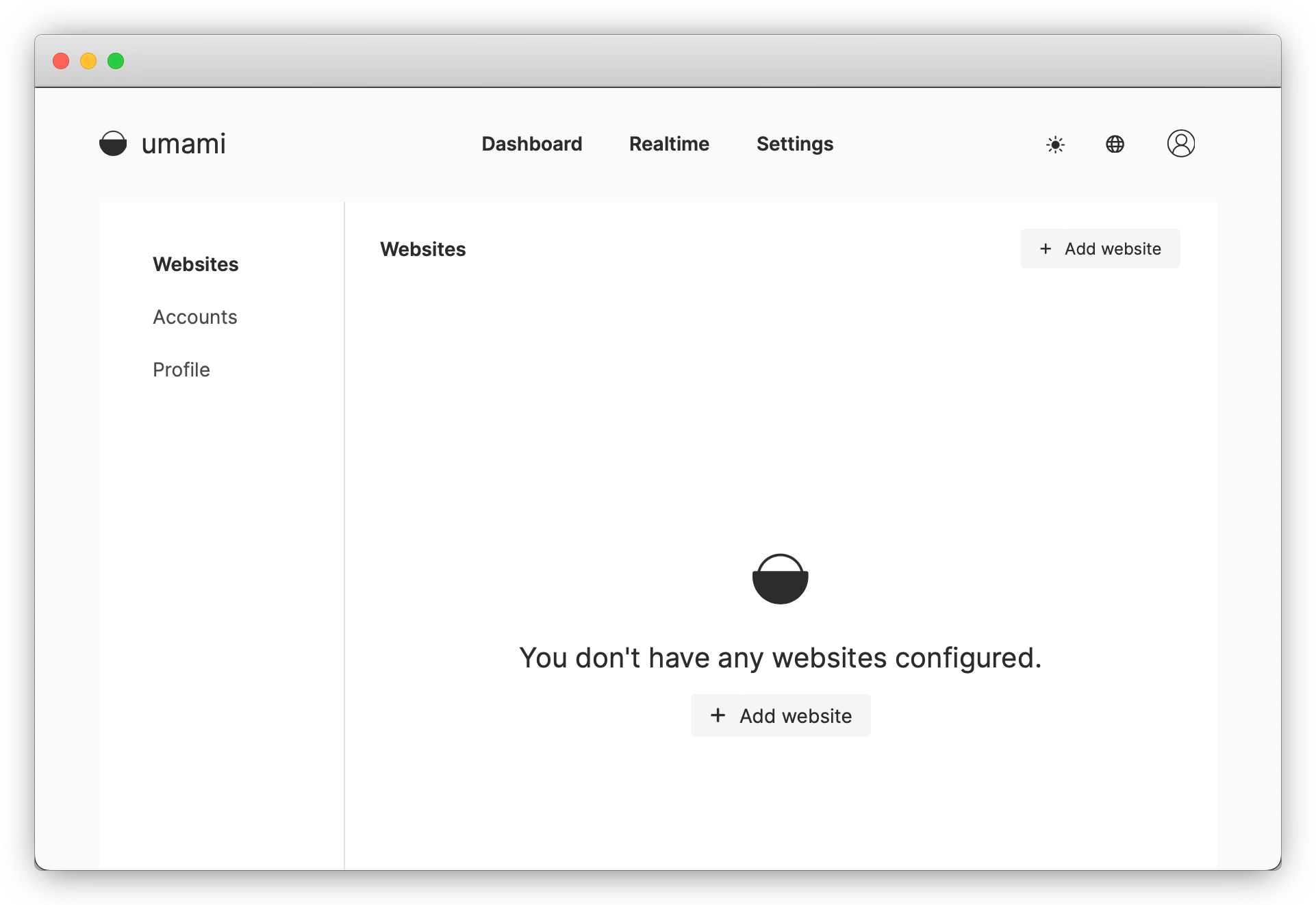This screenshot has width=1316, height=905.
Task: Click the large bowl icon in empty state
Action: 780,579
